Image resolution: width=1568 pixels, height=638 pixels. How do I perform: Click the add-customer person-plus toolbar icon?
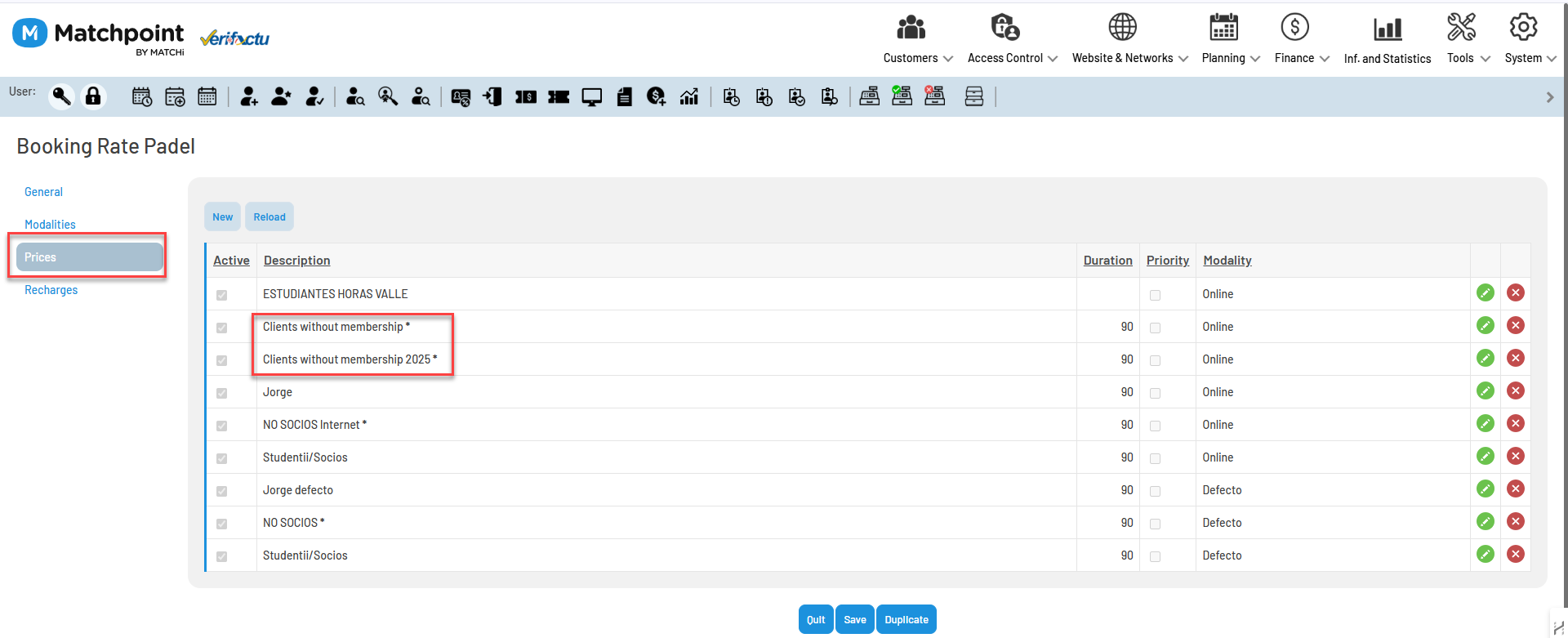point(249,96)
